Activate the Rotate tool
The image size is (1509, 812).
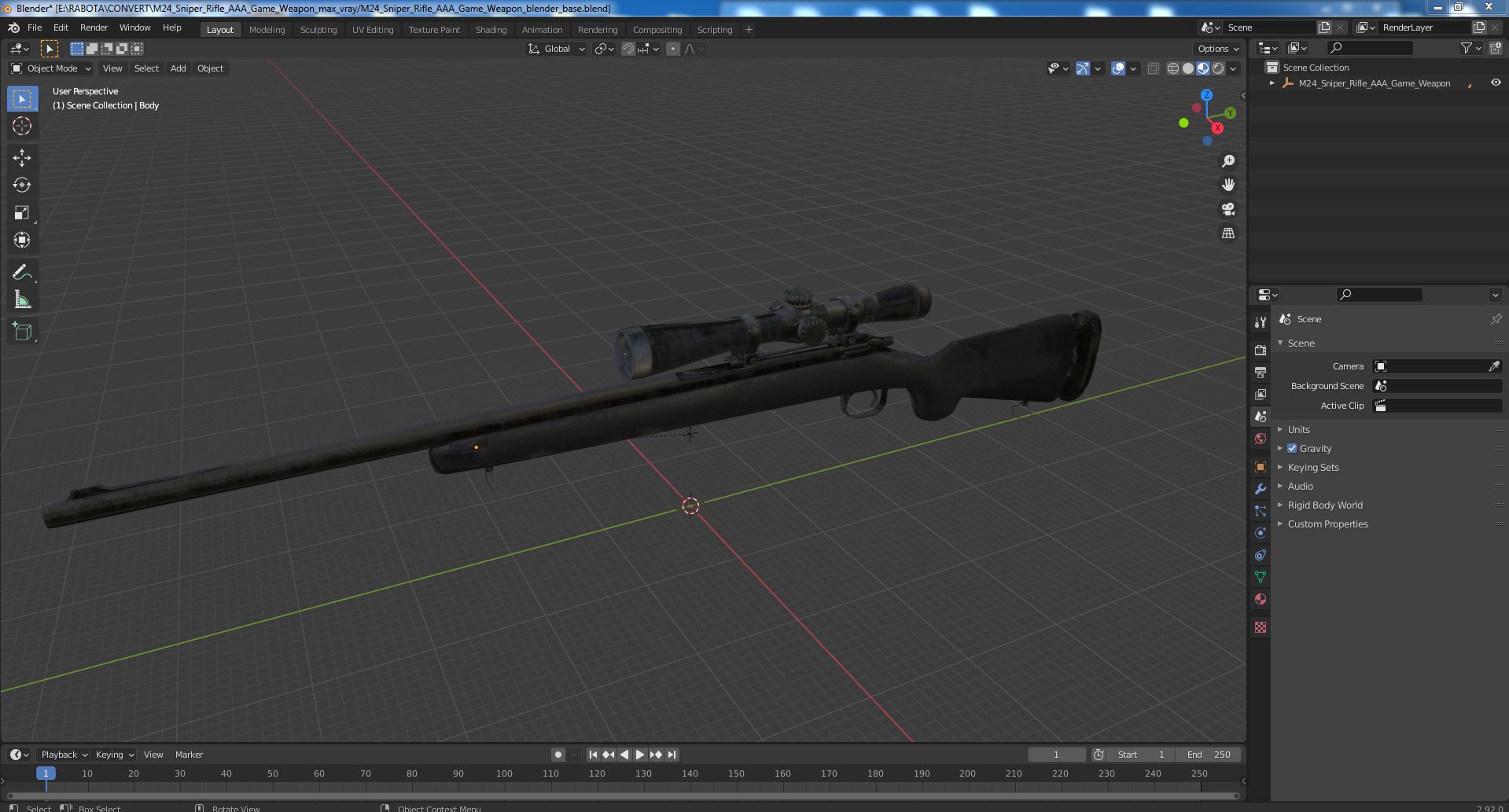(22, 186)
